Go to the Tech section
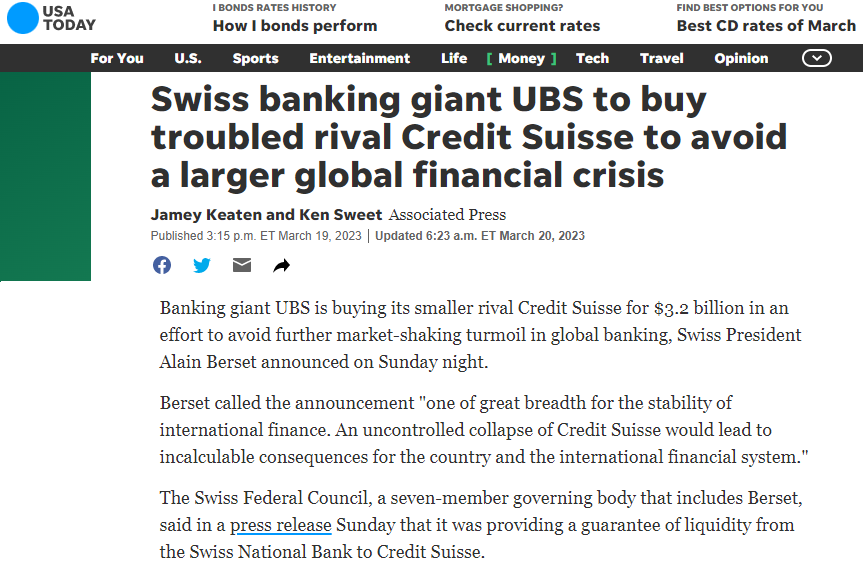Screen dimensions: 863x566 tap(592, 58)
